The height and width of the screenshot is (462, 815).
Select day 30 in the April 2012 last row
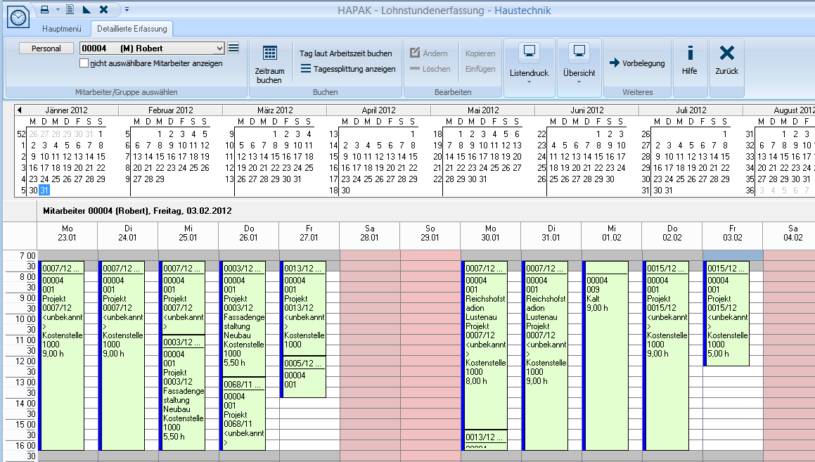[345, 191]
